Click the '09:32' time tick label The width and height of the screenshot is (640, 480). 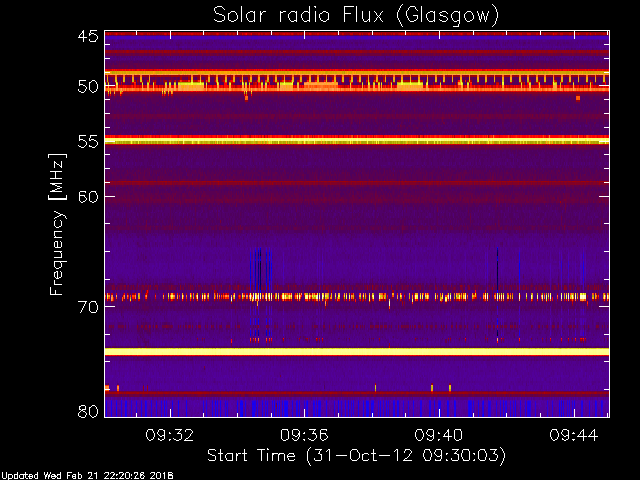pos(169,435)
